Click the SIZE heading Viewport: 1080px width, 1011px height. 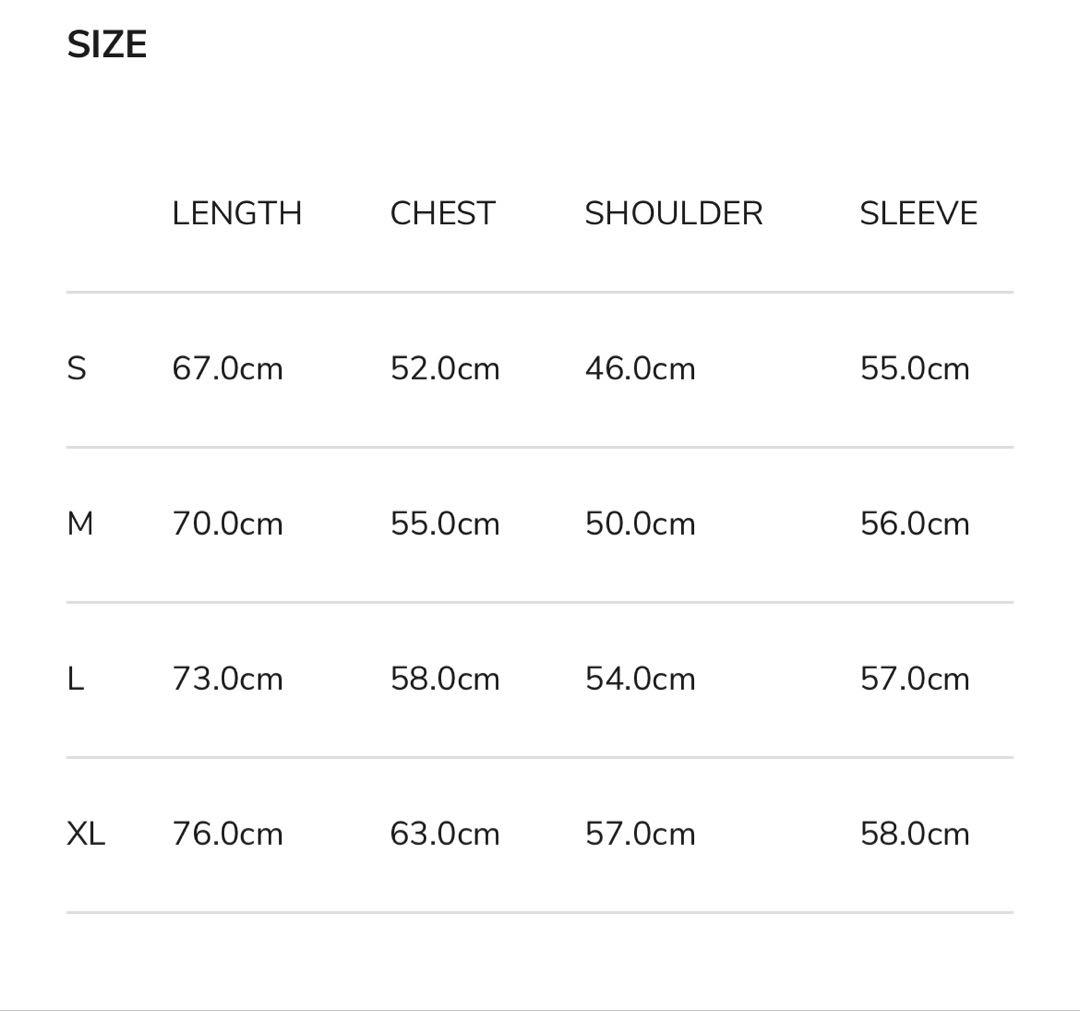click(x=107, y=45)
